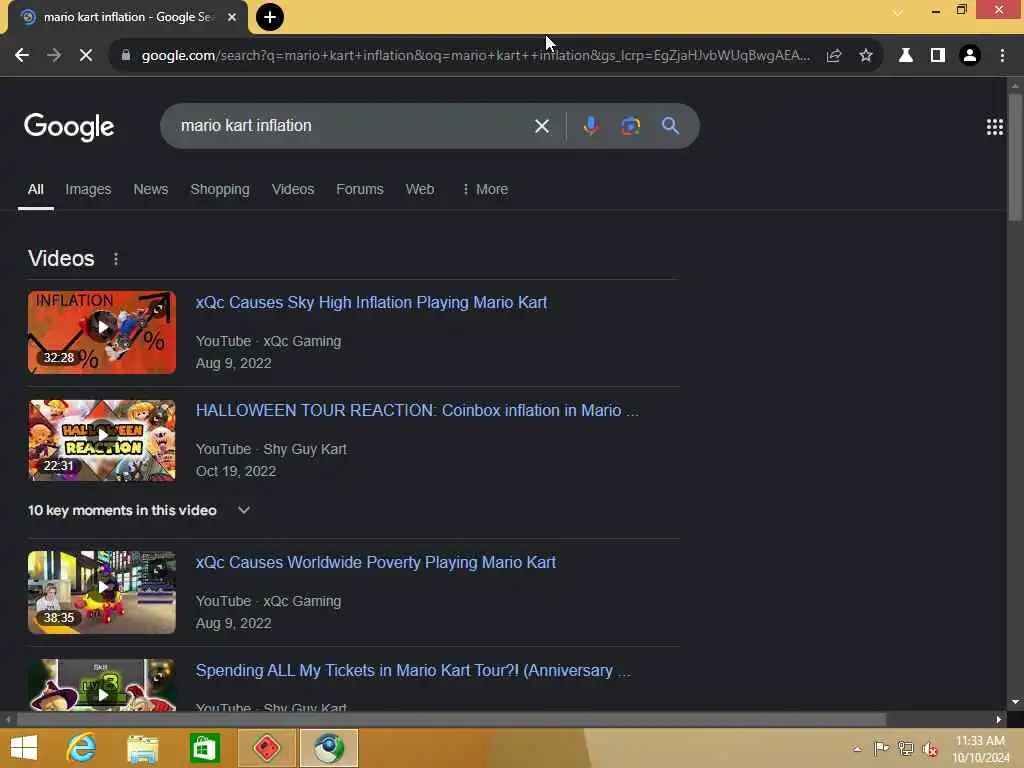Screen dimensions: 1024x768
Task: Select the All results tab
Action: [x=36, y=189]
